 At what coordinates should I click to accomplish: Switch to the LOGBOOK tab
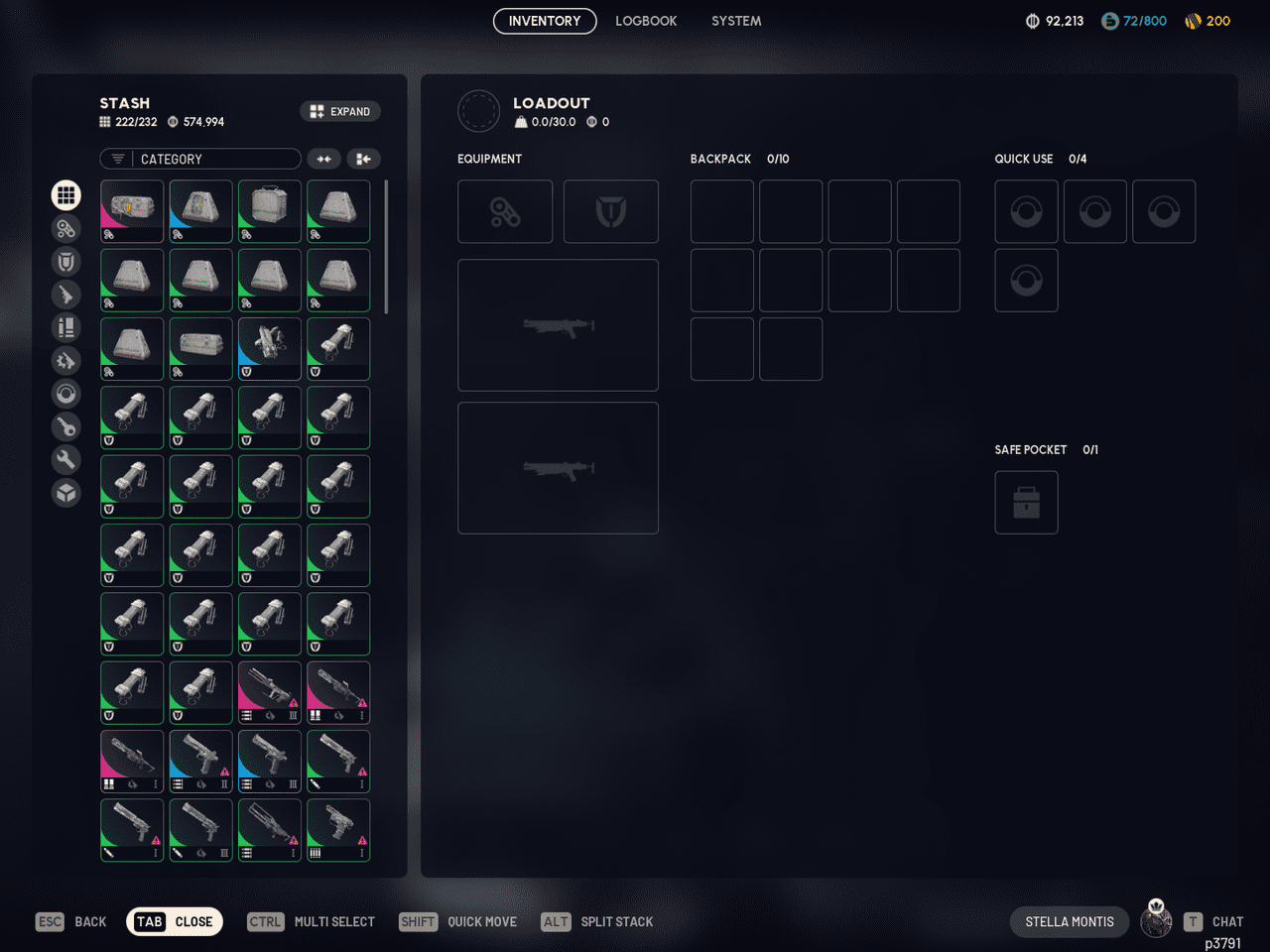click(x=646, y=21)
